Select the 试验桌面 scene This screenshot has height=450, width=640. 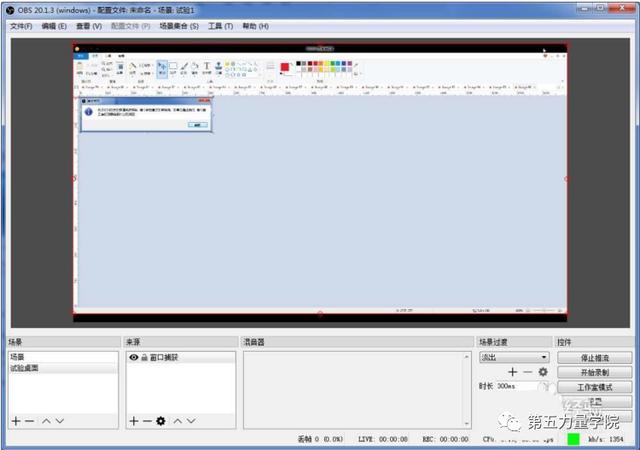tap(62, 368)
